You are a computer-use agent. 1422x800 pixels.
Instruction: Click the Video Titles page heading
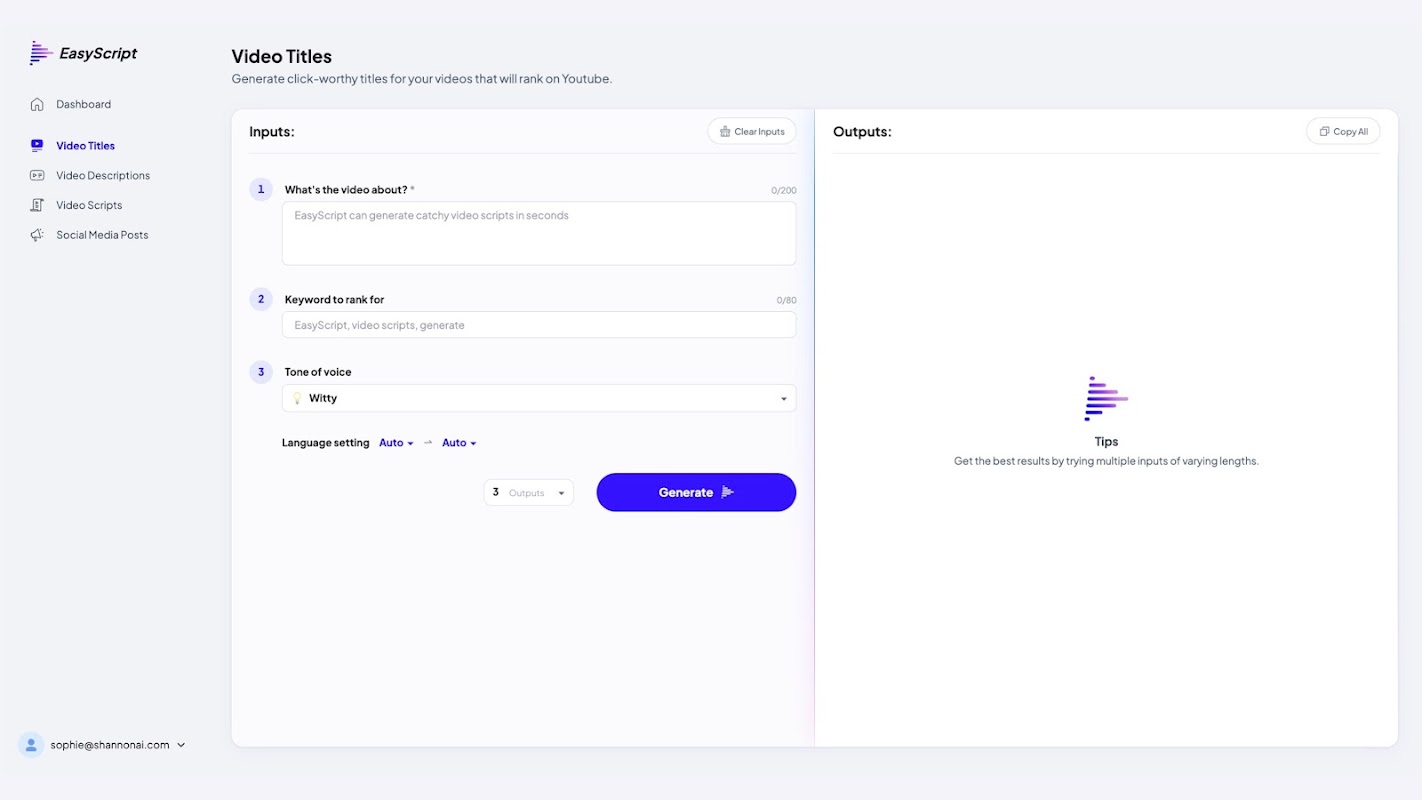282,56
